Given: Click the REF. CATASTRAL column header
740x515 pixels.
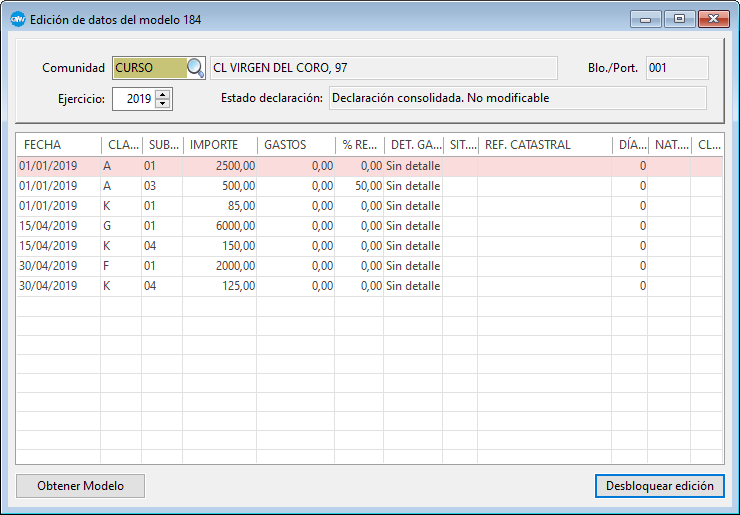Looking at the screenshot, I should [x=543, y=145].
